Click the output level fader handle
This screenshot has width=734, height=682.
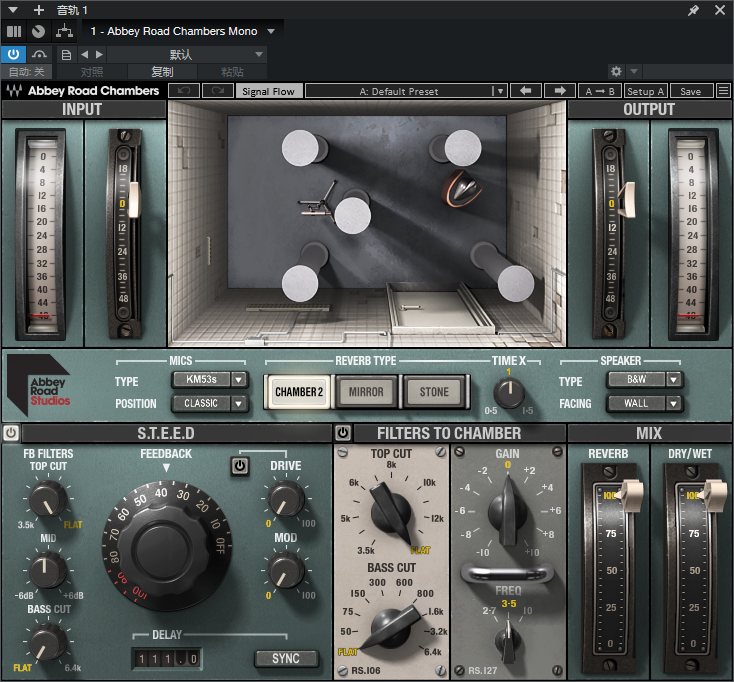[627, 200]
